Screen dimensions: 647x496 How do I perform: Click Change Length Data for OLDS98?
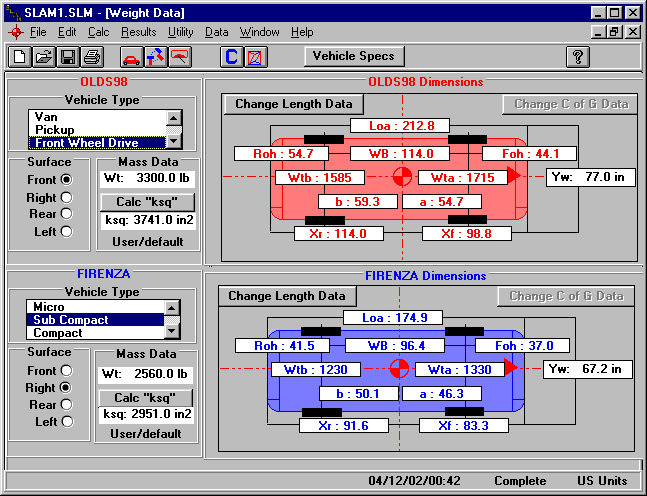[293, 104]
